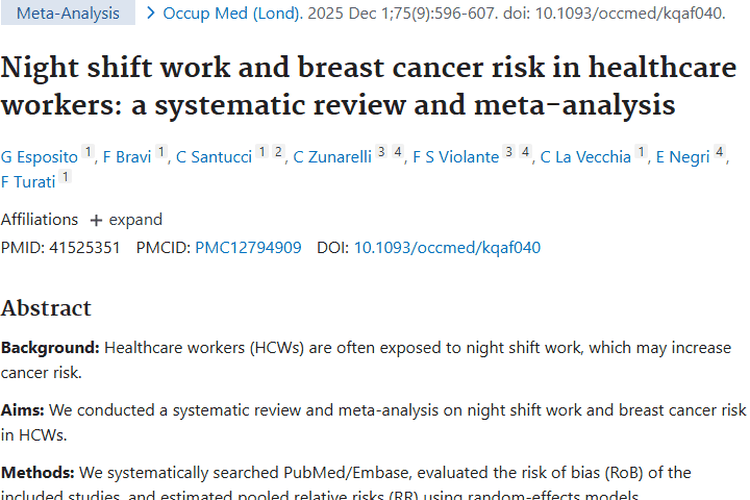Select author F Bravi

click(126, 157)
